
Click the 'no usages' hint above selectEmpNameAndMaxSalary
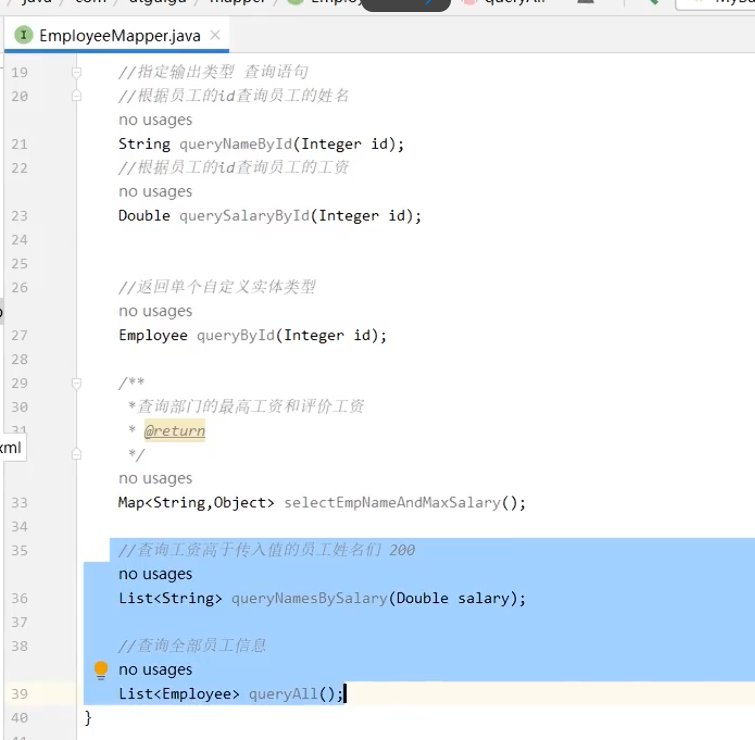click(x=155, y=479)
